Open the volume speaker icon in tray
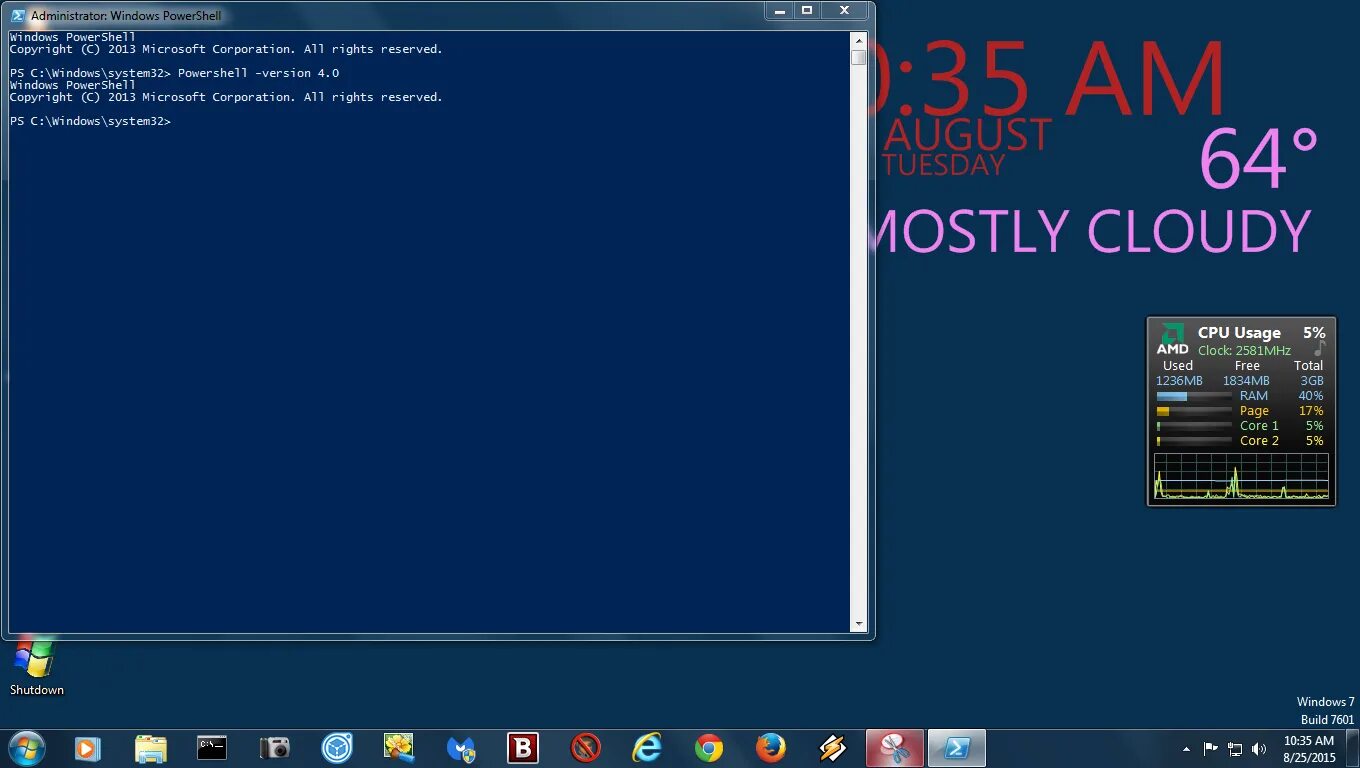Image resolution: width=1360 pixels, height=768 pixels. (1259, 748)
